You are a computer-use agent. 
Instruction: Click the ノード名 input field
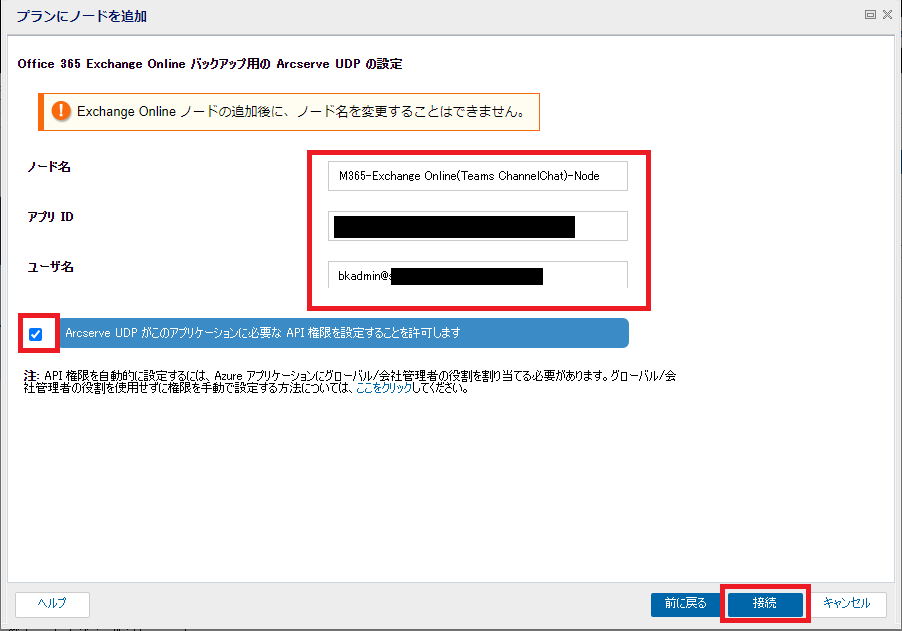click(477, 176)
